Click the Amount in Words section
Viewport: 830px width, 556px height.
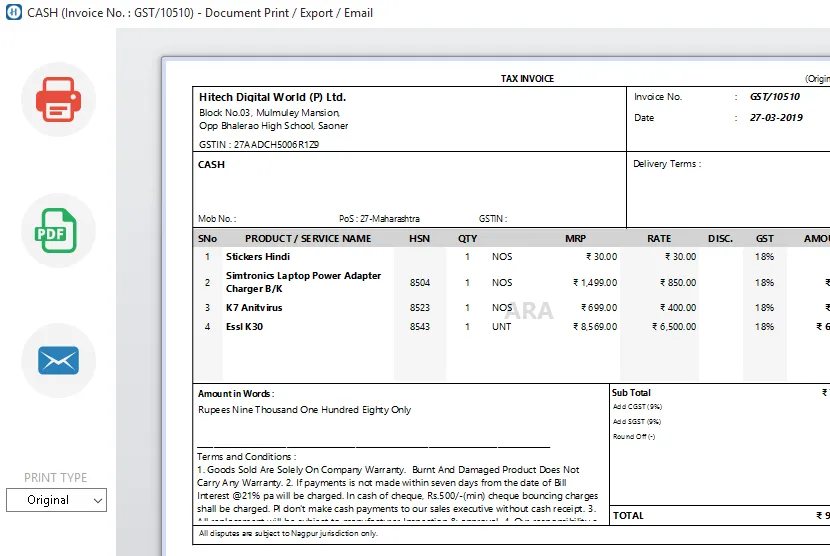236,394
